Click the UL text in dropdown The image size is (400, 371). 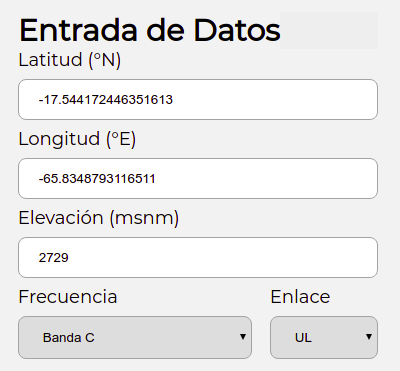[x=303, y=338]
